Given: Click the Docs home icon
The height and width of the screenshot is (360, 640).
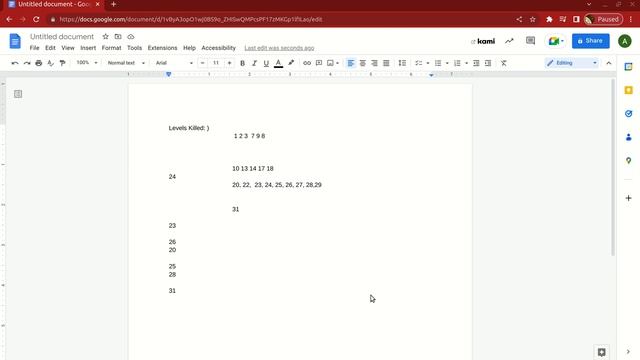Looking at the screenshot, I should tap(15, 41).
